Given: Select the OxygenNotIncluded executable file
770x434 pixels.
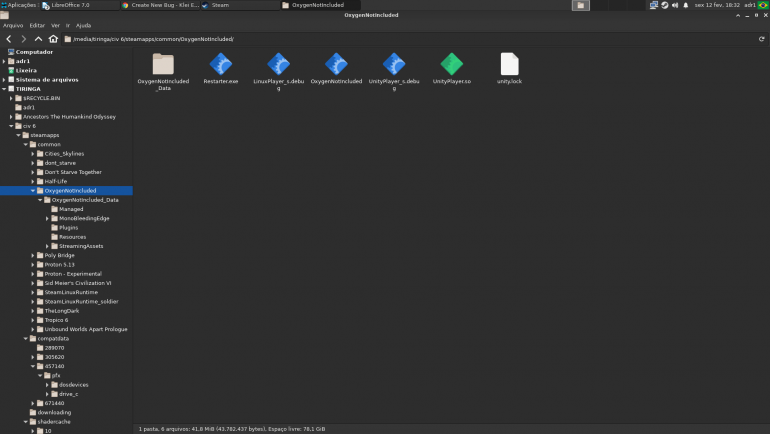Looking at the screenshot, I should click(336, 64).
